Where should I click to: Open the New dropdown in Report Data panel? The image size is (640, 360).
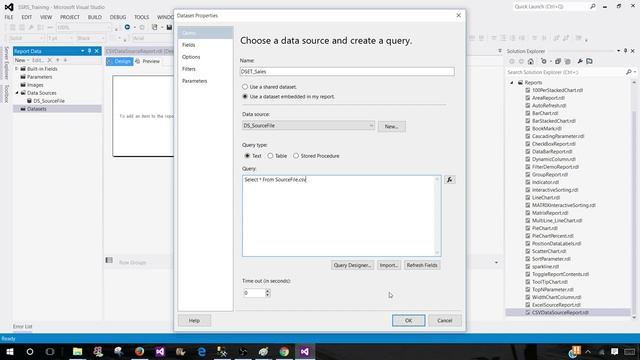22,60
